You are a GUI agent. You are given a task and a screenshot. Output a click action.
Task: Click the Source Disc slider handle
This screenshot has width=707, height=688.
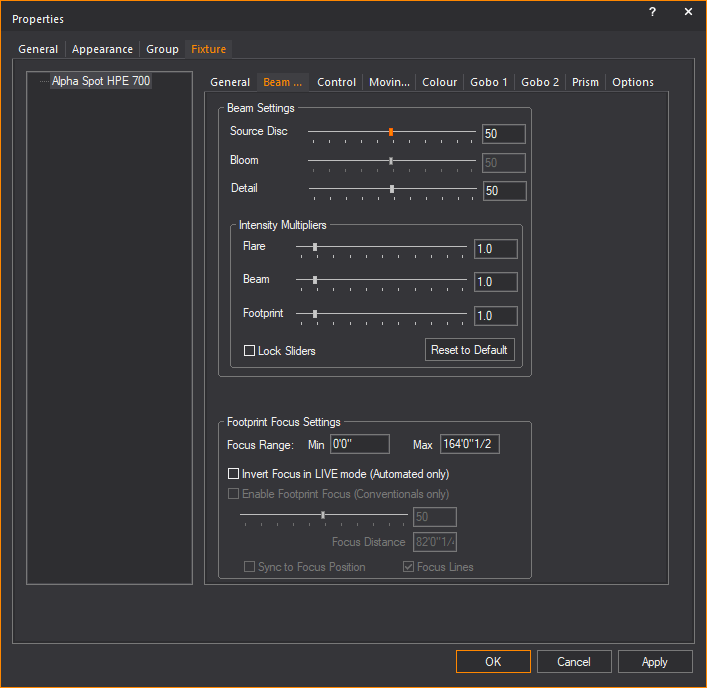click(391, 132)
